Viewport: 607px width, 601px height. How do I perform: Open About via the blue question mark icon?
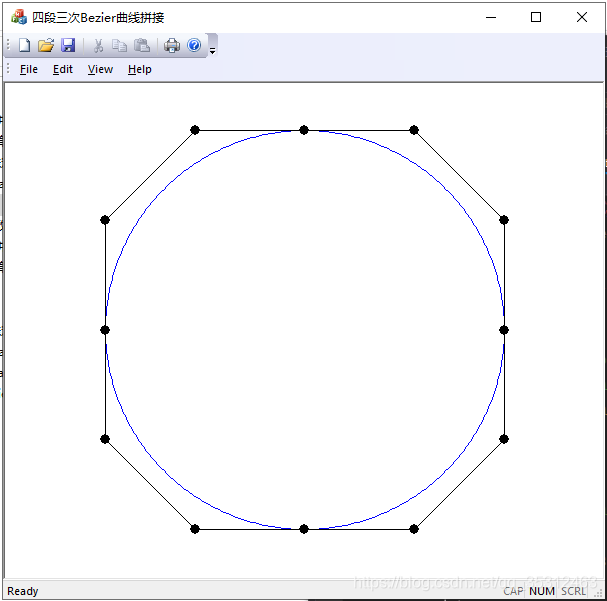point(194,45)
